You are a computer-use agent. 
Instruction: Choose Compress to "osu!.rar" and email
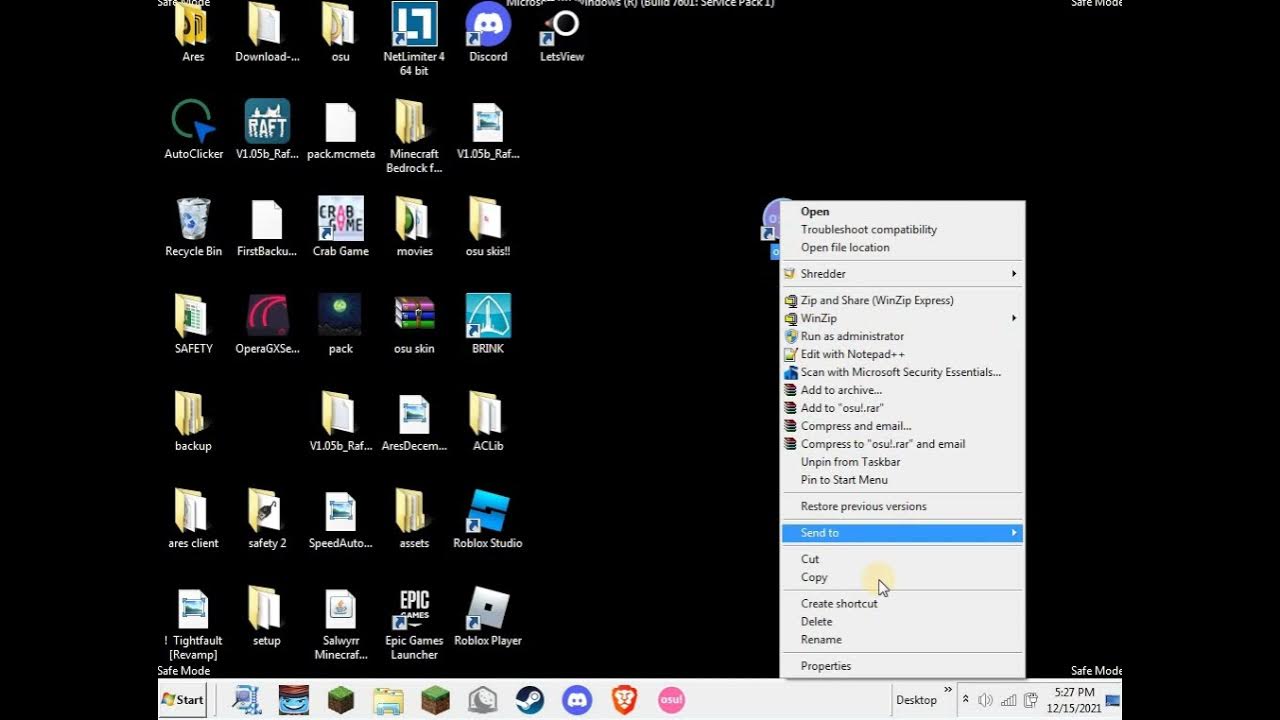(x=883, y=444)
